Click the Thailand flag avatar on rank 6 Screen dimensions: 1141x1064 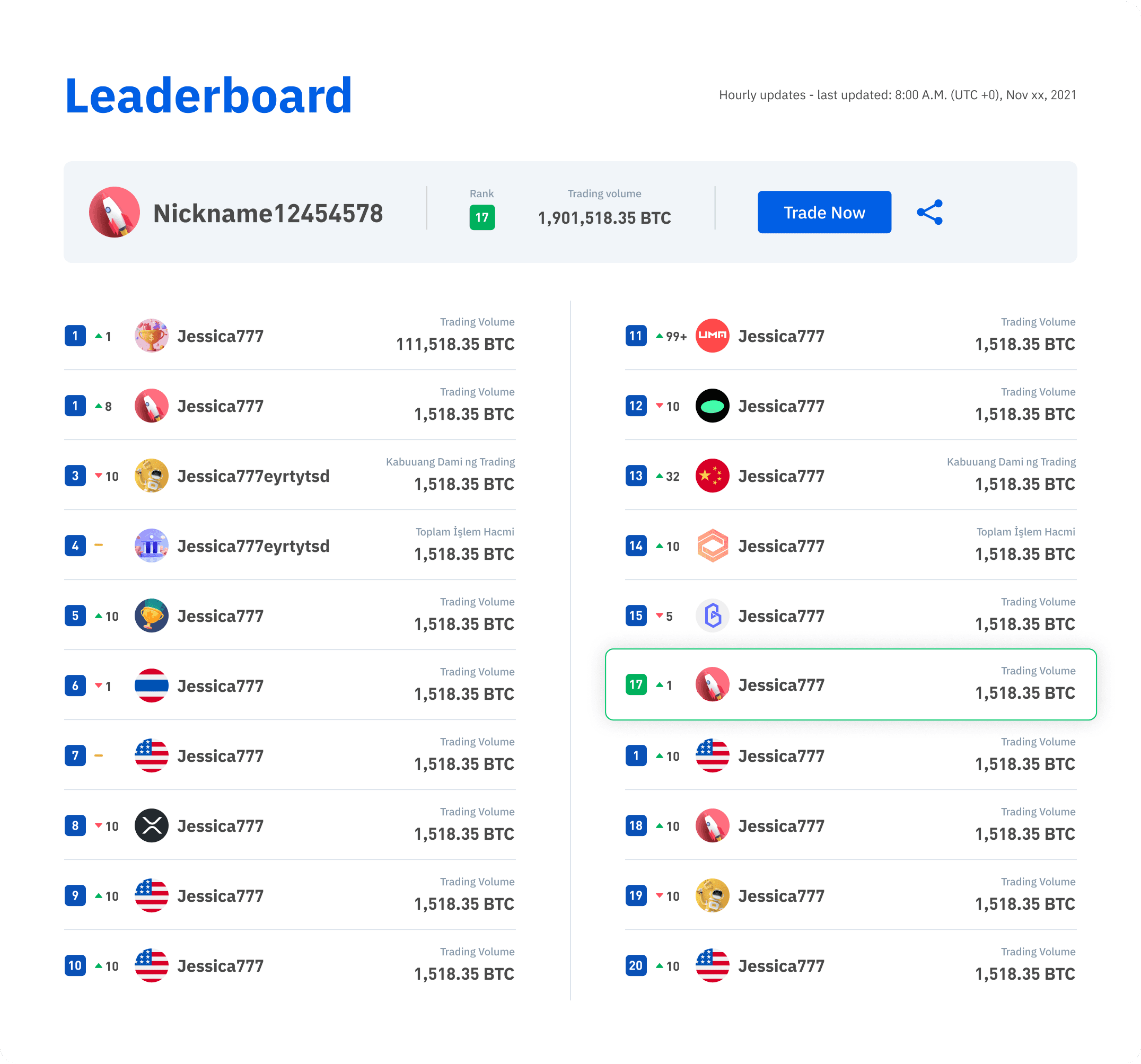(151, 685)
